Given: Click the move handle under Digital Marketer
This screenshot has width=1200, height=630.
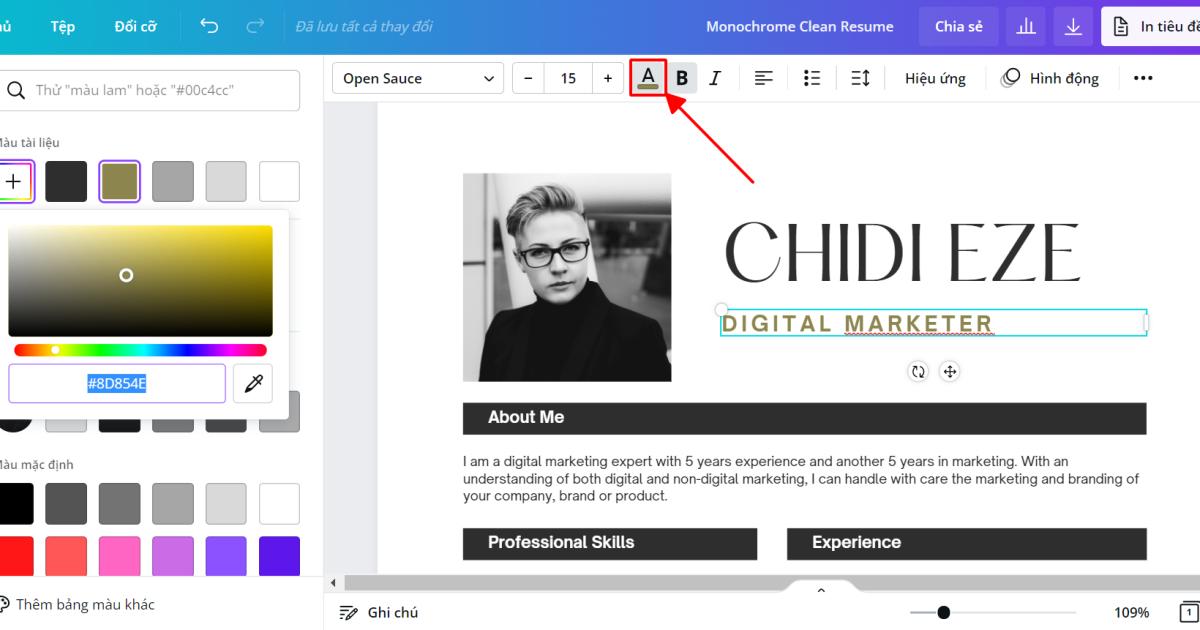Looking at the screenshot, I should pyautogui.click(x=950, y=372).
